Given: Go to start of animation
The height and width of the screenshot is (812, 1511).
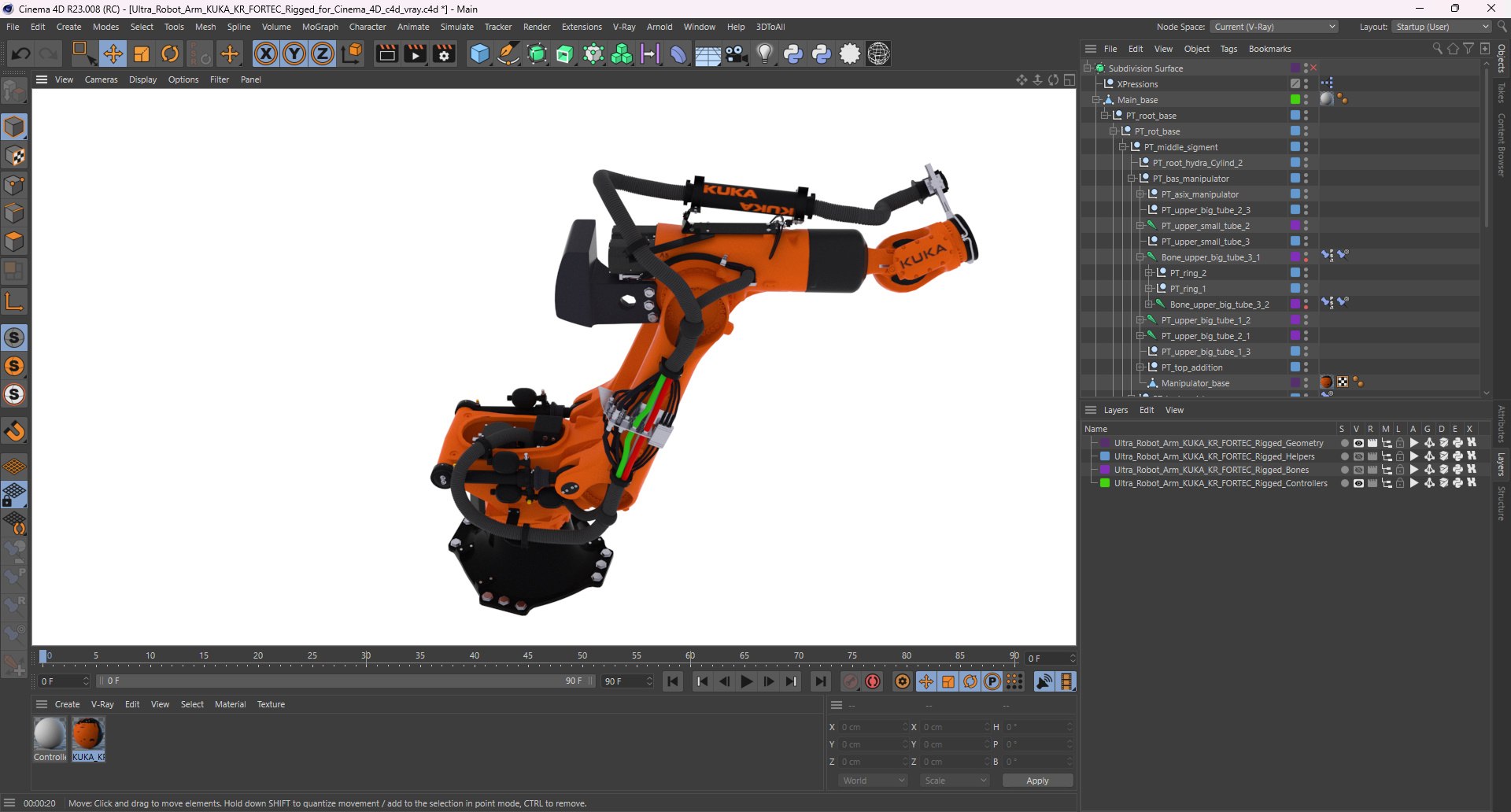Looking at the screenshot, I should coord(673,681).
